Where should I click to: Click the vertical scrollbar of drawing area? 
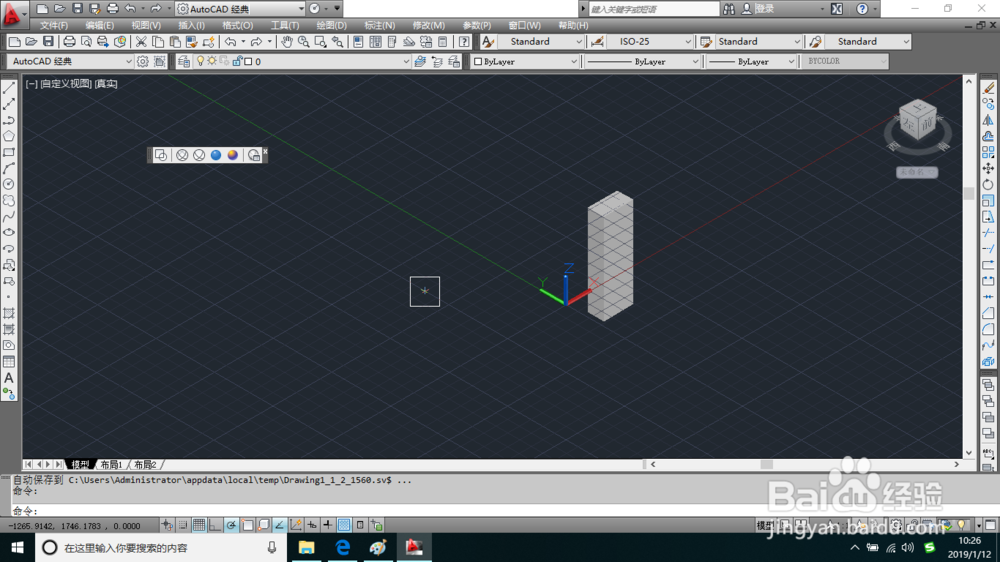click(969, 267)
